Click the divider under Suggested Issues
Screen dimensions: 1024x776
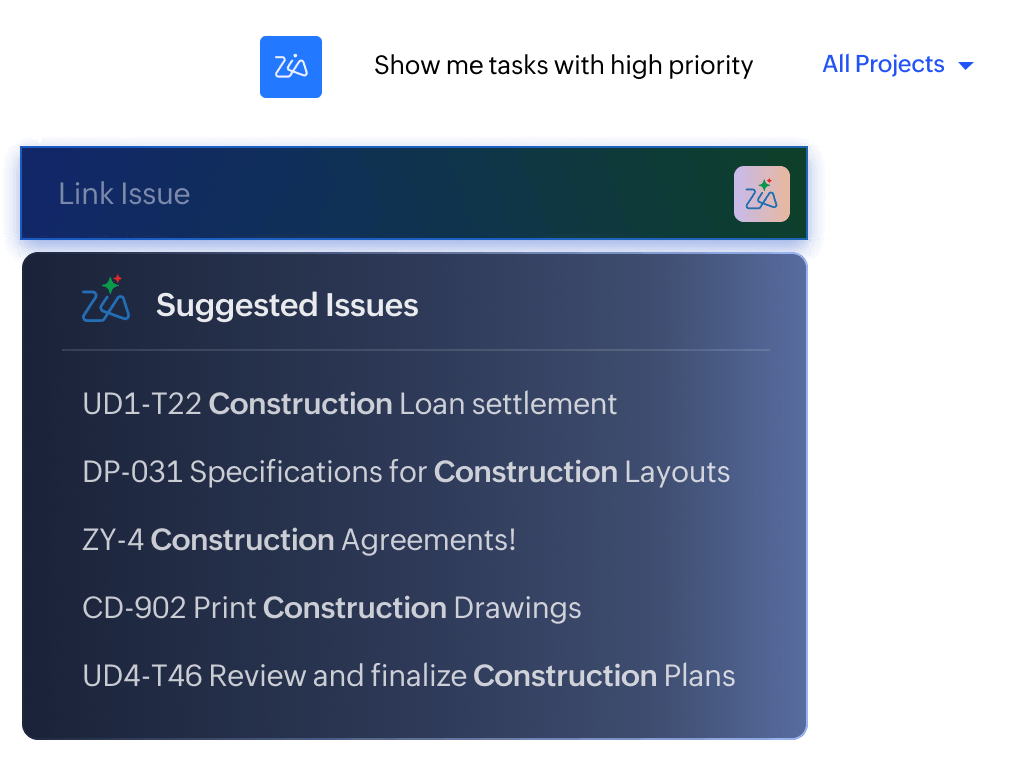pos(416,350)
